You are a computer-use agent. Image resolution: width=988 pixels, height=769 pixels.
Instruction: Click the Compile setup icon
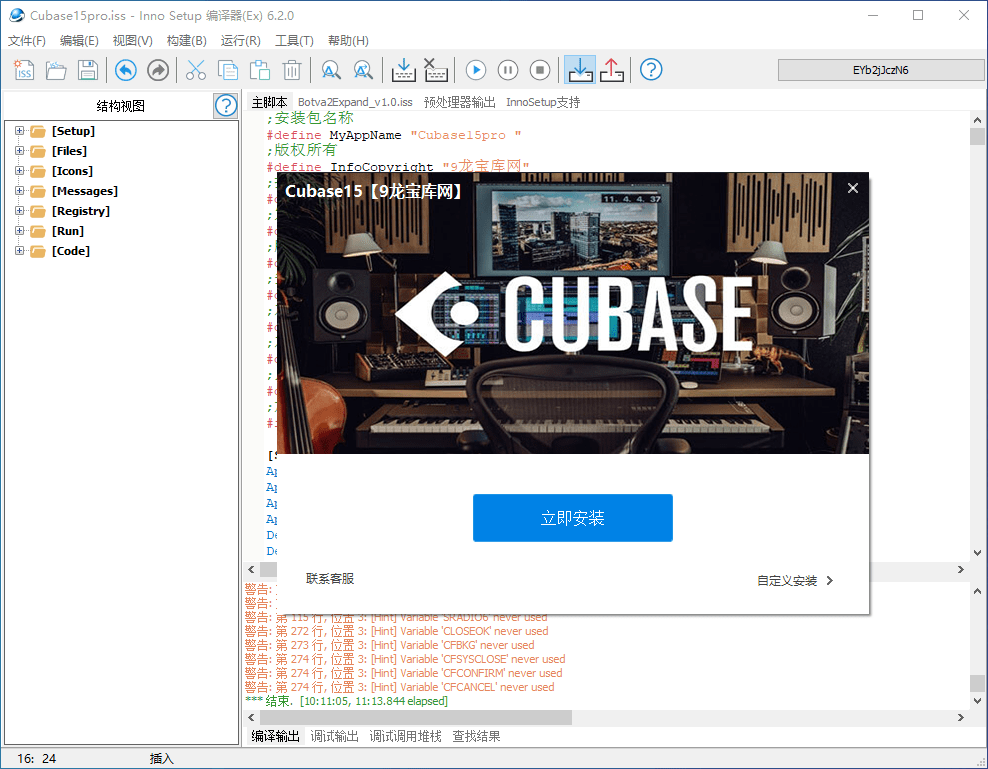click(403, 70)
